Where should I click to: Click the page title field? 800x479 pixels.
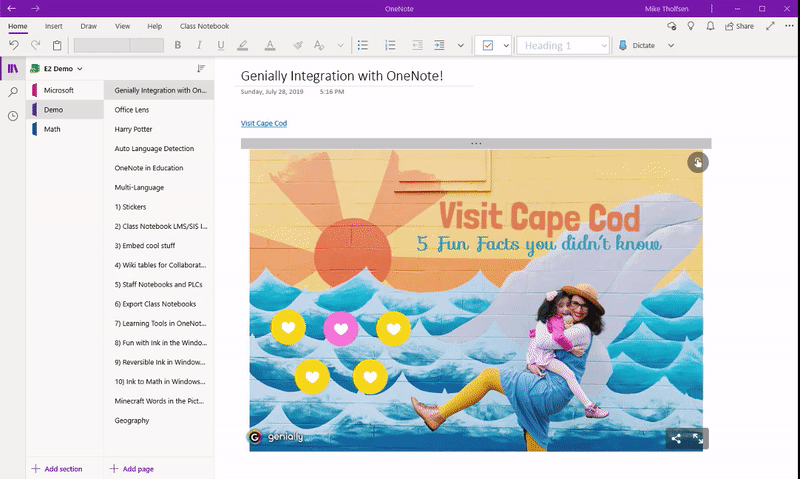(342, 76)
